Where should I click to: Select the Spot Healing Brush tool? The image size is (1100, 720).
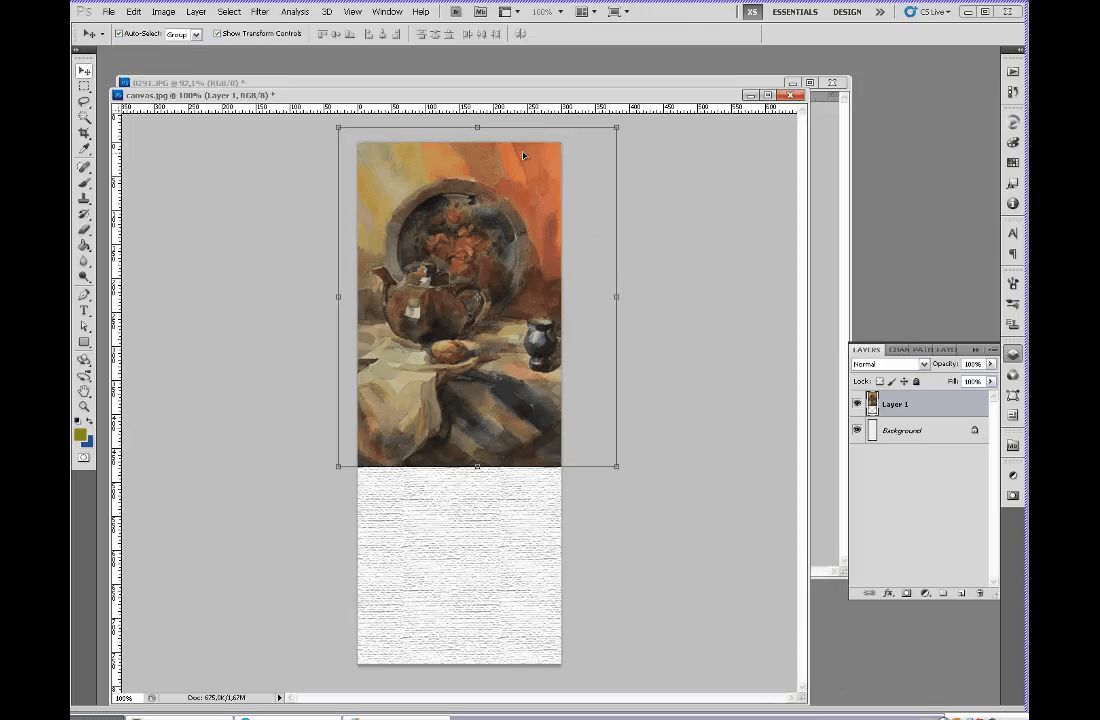[83, 167]
